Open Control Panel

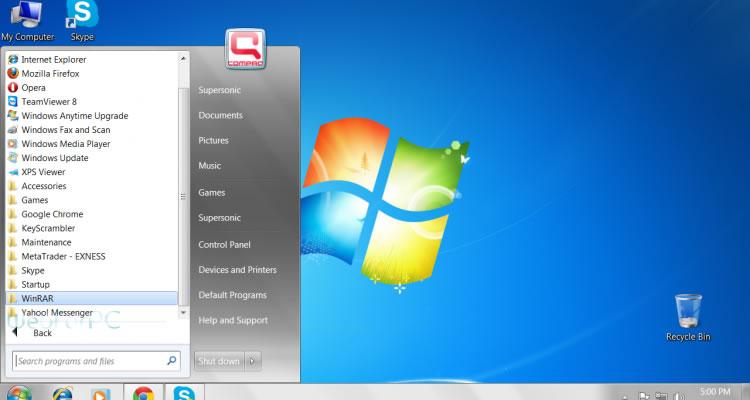224,244
